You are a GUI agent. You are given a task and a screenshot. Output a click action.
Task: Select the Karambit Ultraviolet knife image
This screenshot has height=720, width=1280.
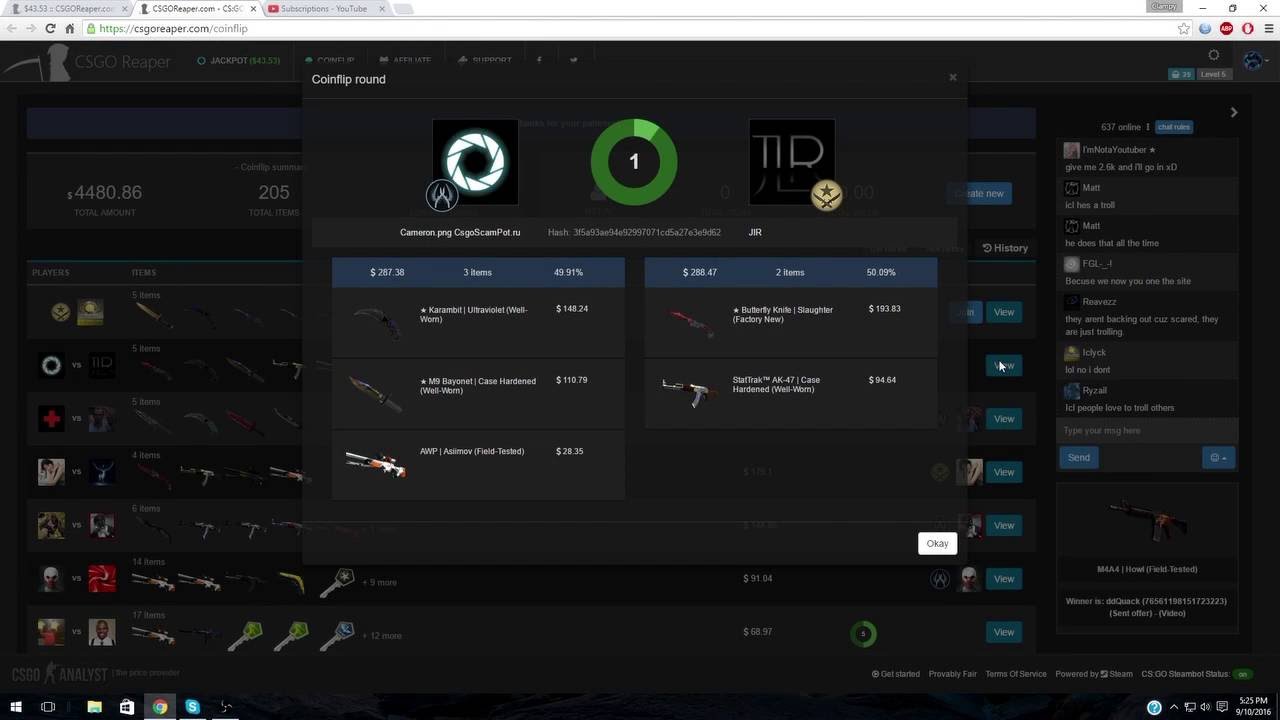click(x=376, y=322)
